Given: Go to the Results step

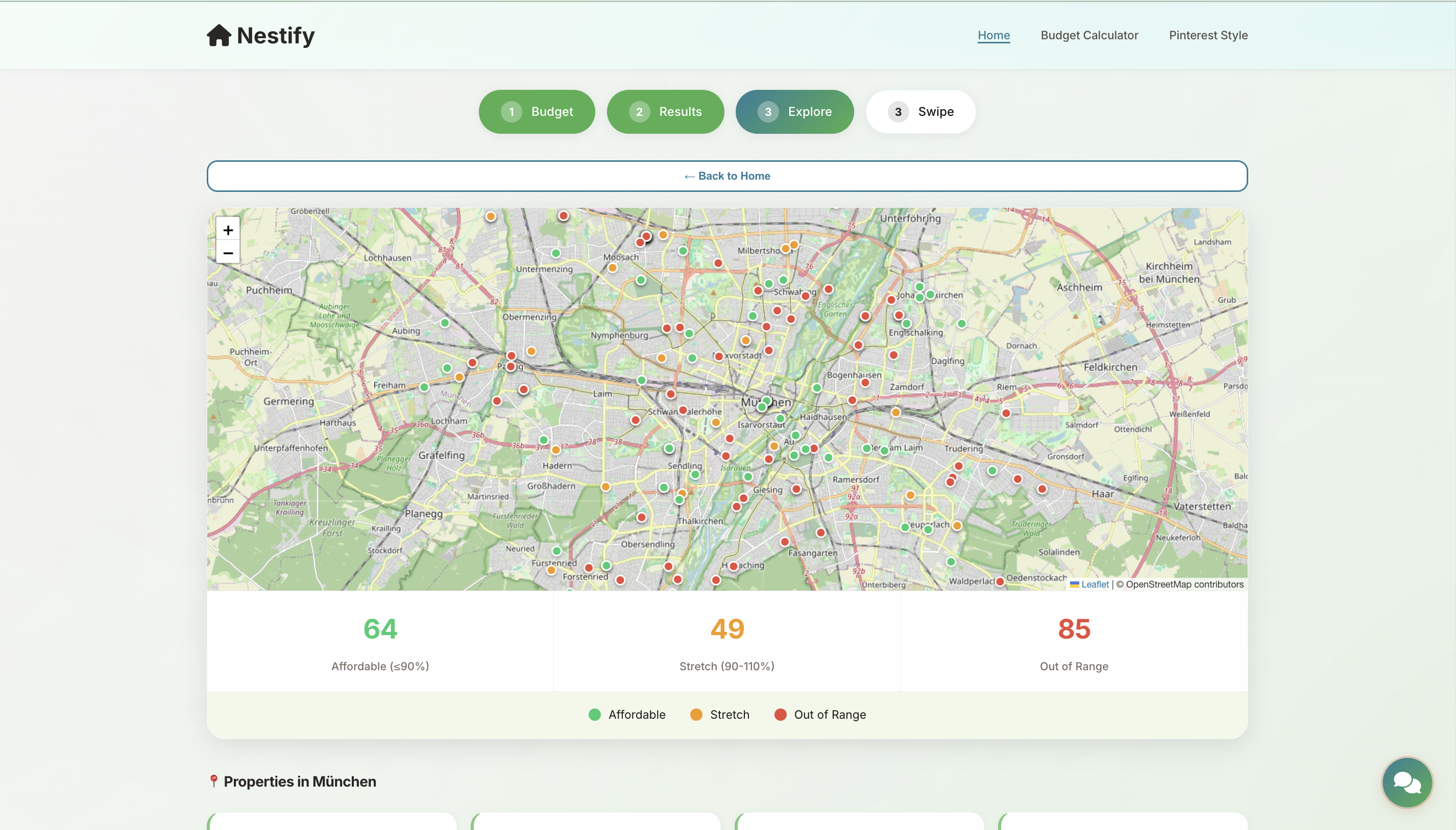Looking at the screenshot, I should (x=665, y=112).
